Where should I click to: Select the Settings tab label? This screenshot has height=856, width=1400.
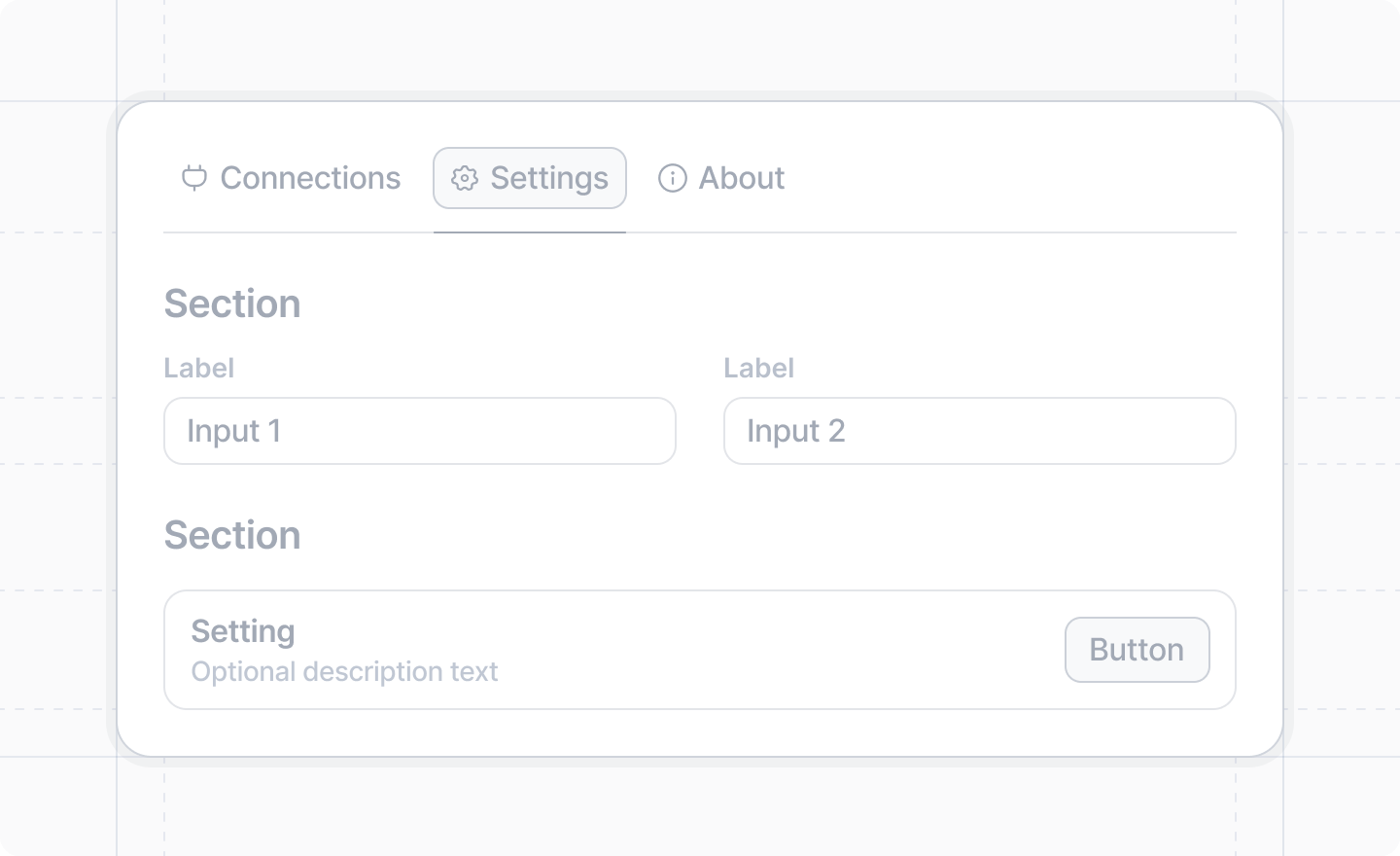click(x=549, y=178)
